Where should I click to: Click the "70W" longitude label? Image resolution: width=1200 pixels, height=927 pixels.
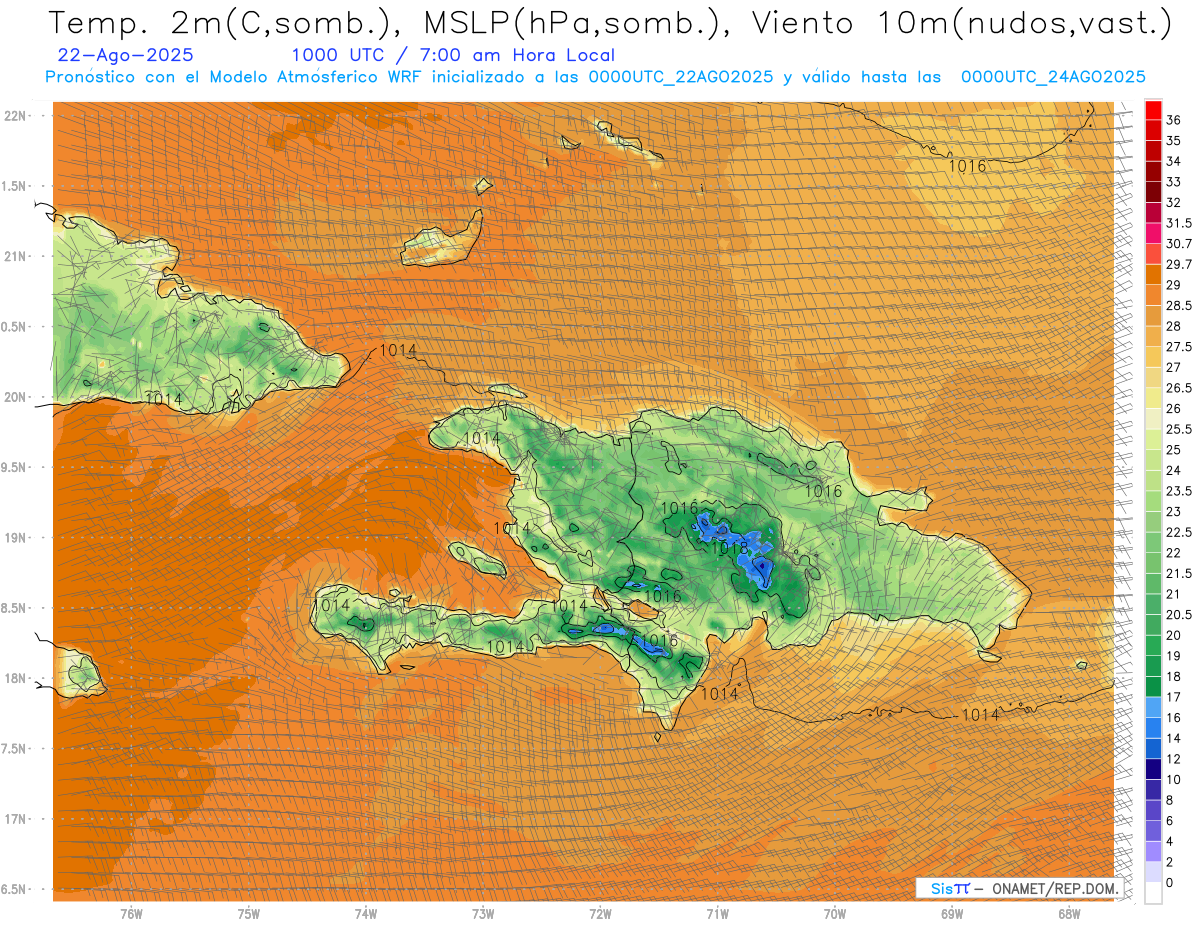pyautogui.click(x=835, y=914)
